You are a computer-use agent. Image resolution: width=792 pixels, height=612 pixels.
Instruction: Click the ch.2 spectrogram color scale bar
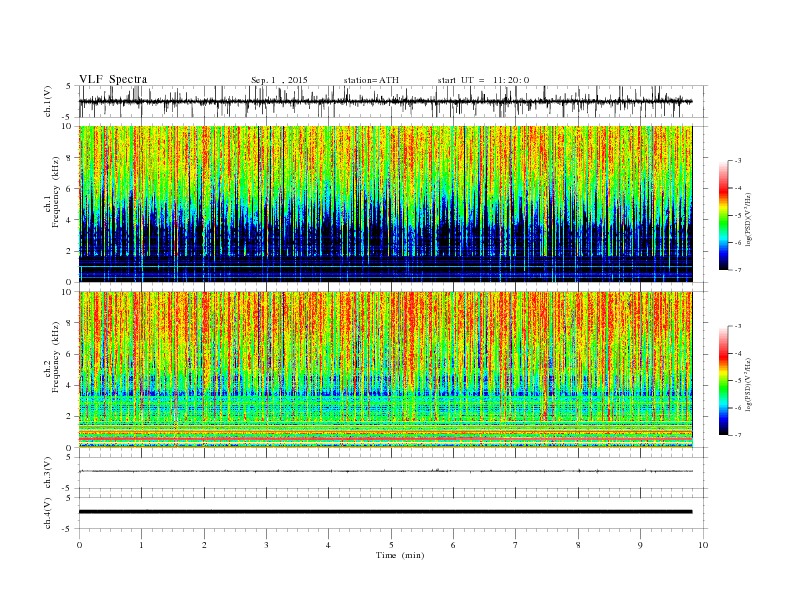click(x=724, y=380)
